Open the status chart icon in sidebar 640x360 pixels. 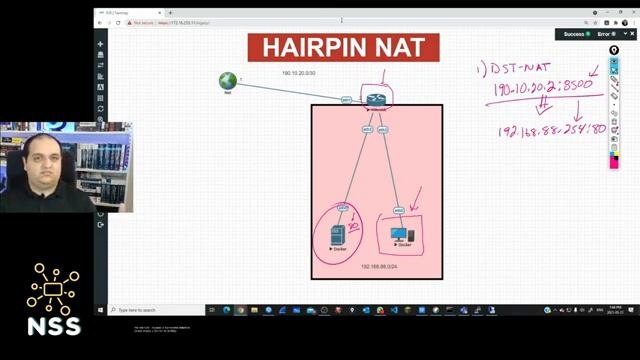click(x=100, y=76)
